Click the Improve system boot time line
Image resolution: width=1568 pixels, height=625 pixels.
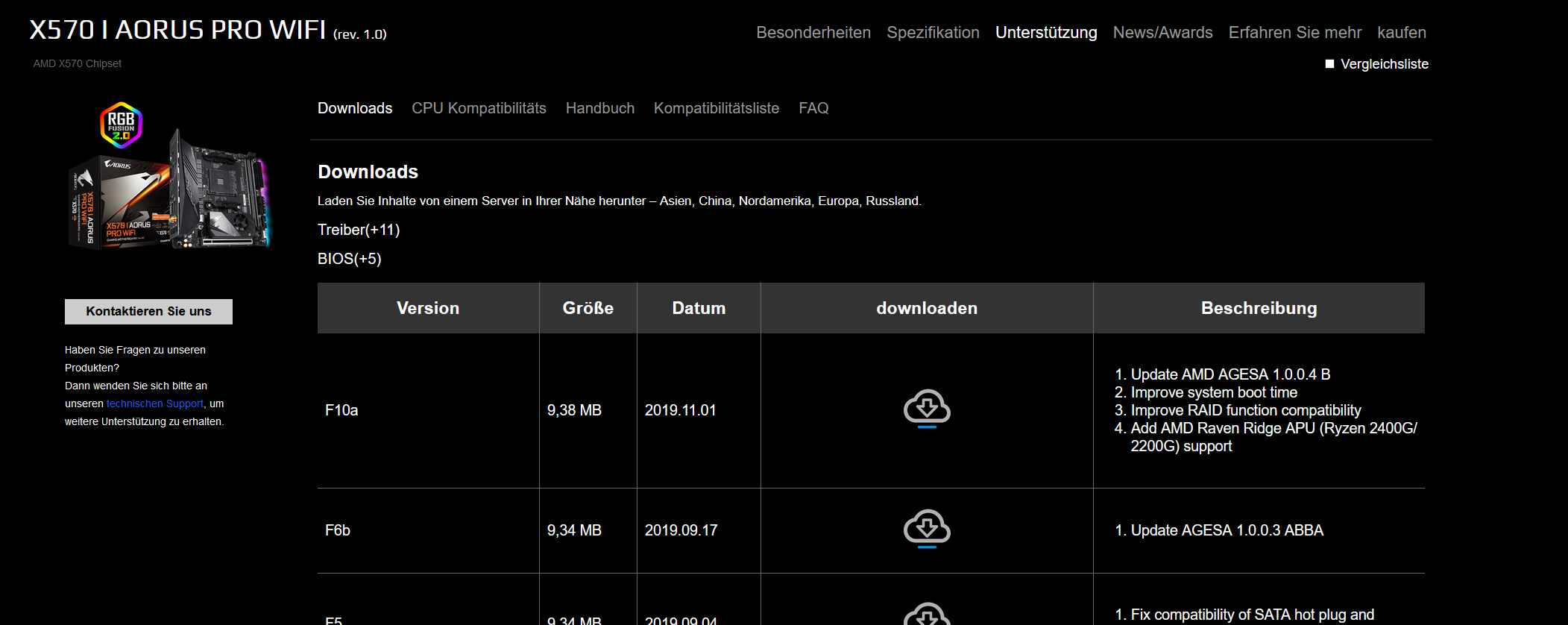tap(1214, 392)
